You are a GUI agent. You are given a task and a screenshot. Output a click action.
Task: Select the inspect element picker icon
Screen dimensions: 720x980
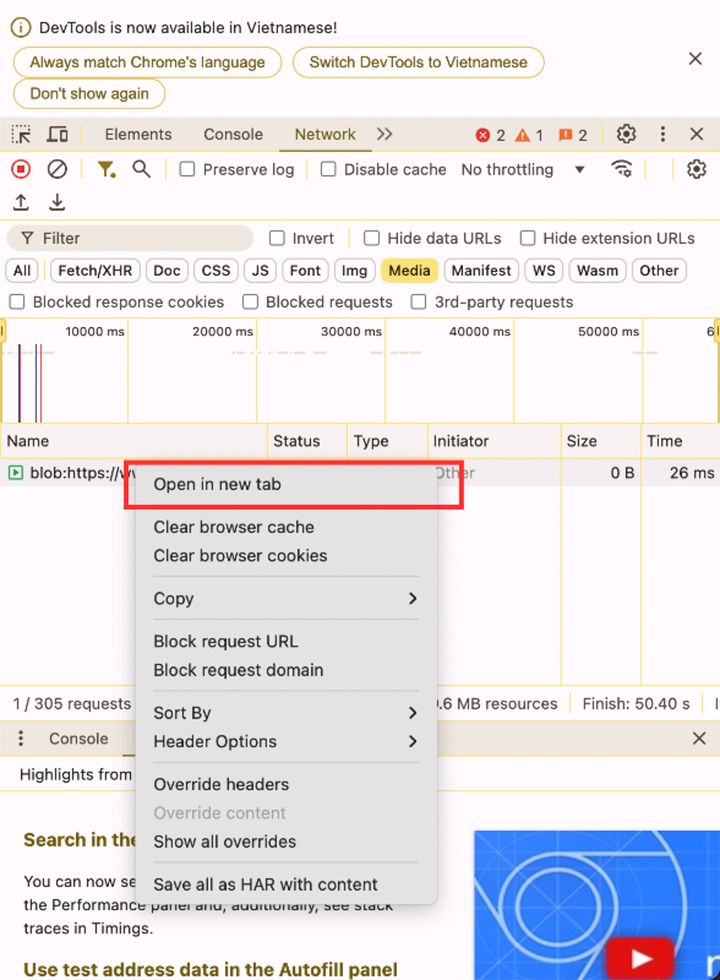tap(21, 134)
